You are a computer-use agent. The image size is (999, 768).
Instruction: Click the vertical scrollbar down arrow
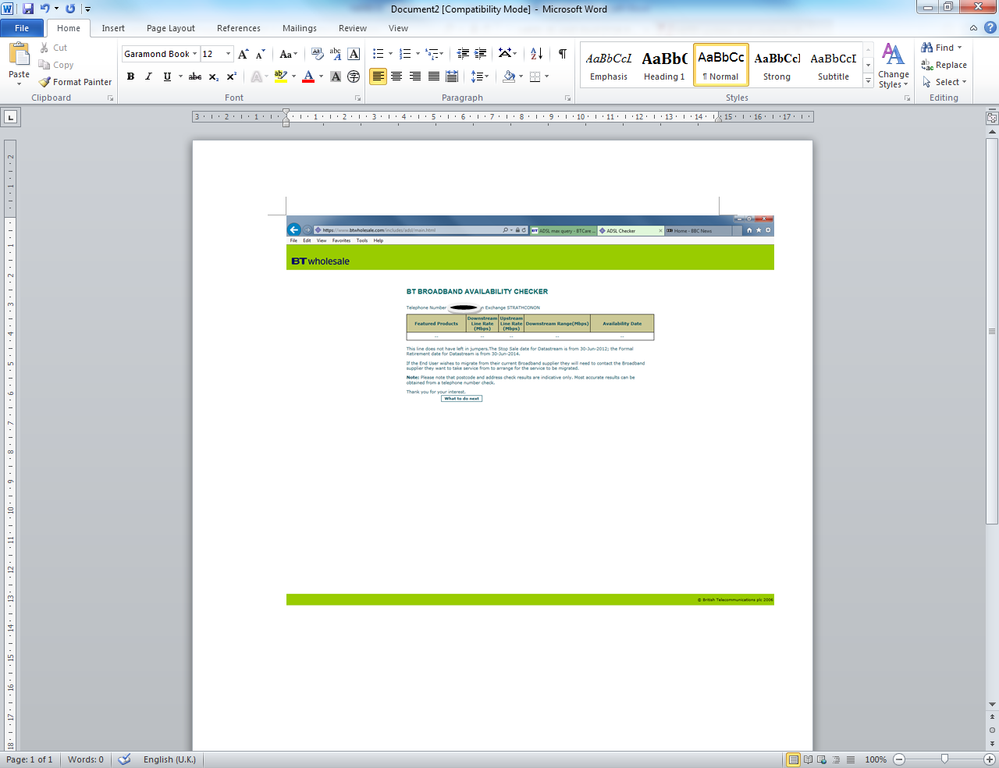pyautogui.click(x=992, y=704)
